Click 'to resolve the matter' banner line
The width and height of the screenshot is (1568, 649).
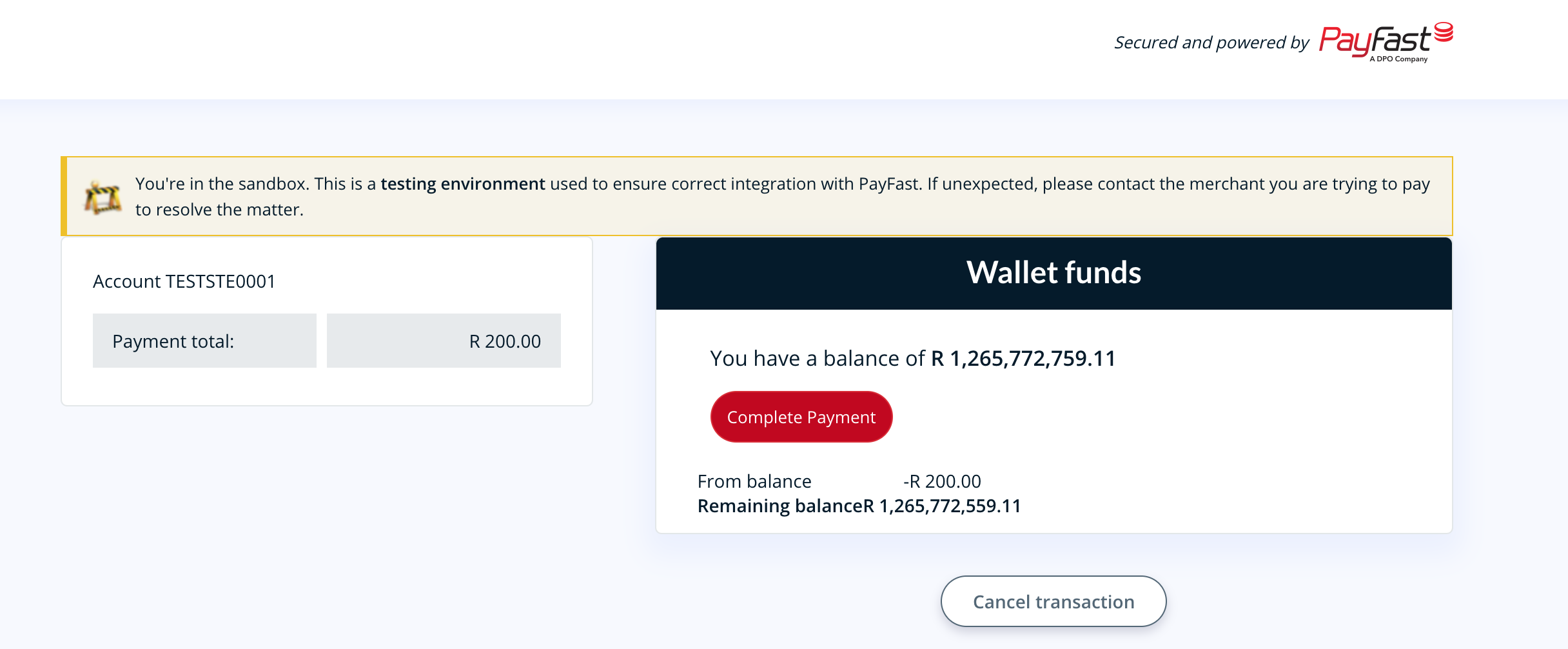point(219,210)
